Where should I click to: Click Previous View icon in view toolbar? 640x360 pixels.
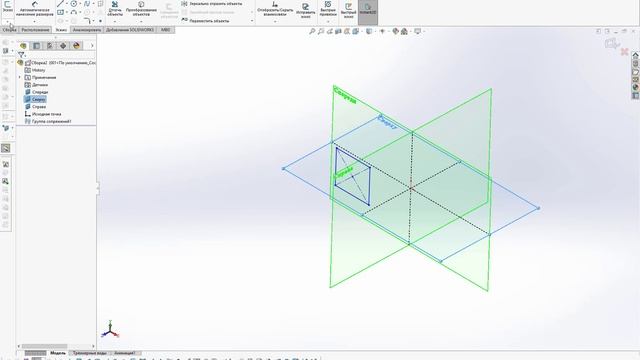[x=329, y=31]
